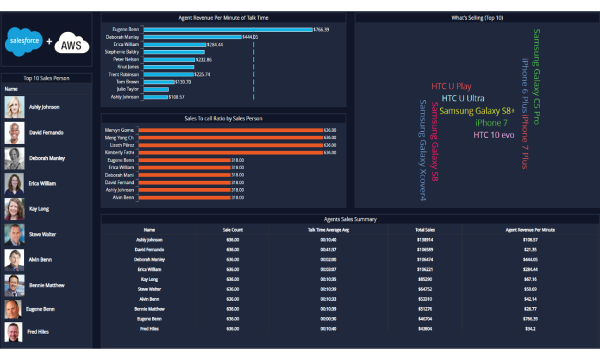Select Deborah Manley row in sales summary
Image resolution: width=600 pixels, height=360 pixels.
click(x=350, y=259)
